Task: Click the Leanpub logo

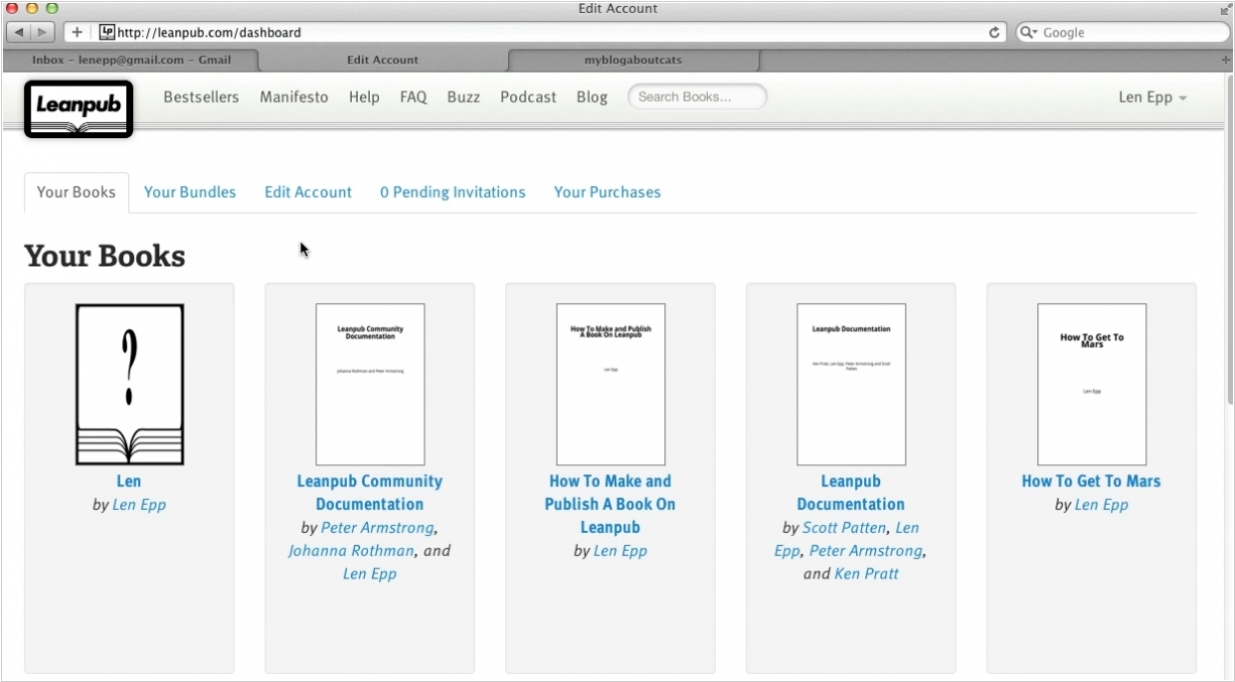Action: point(78,108)
